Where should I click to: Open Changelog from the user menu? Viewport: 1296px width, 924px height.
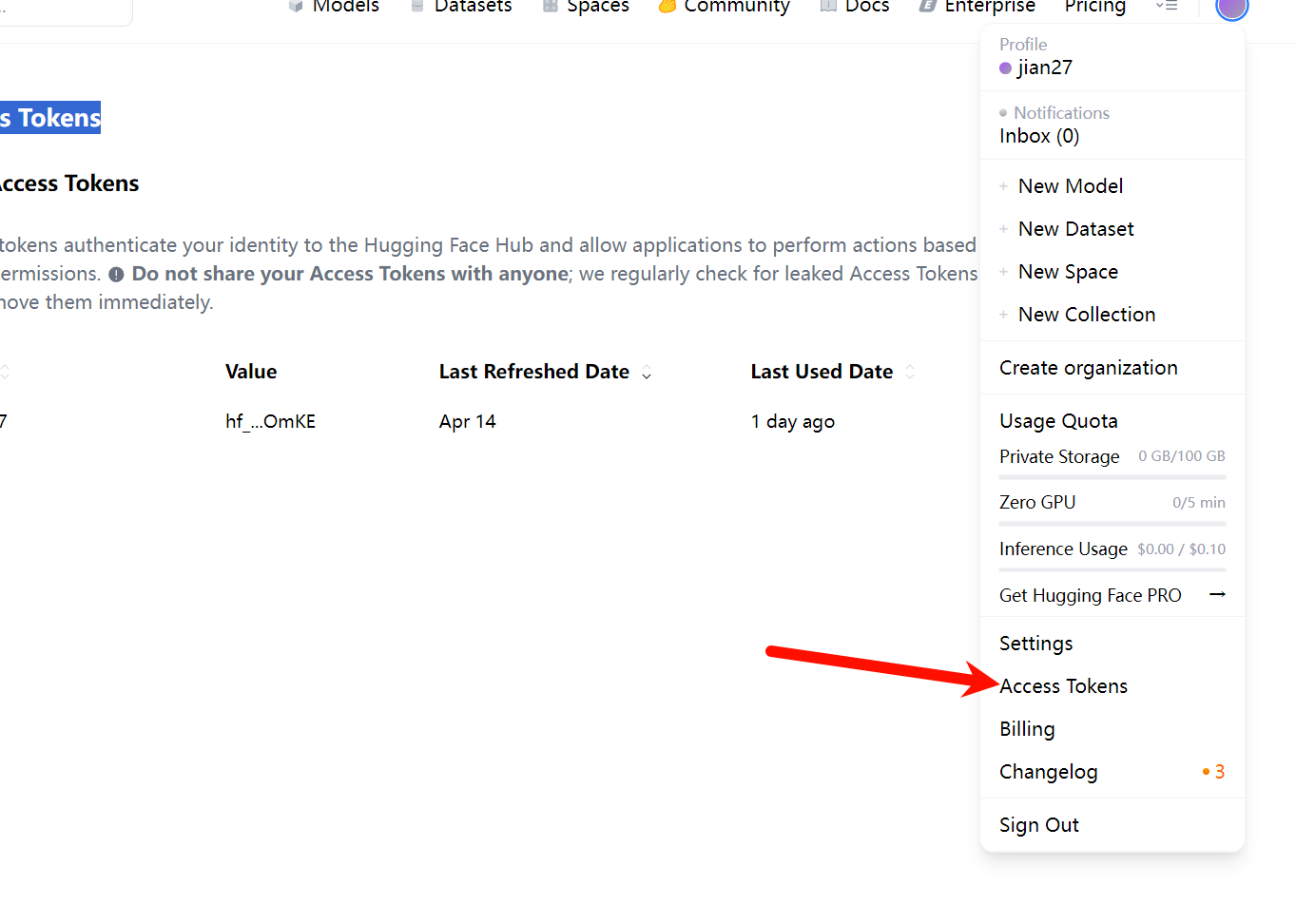pos(1049,772)
